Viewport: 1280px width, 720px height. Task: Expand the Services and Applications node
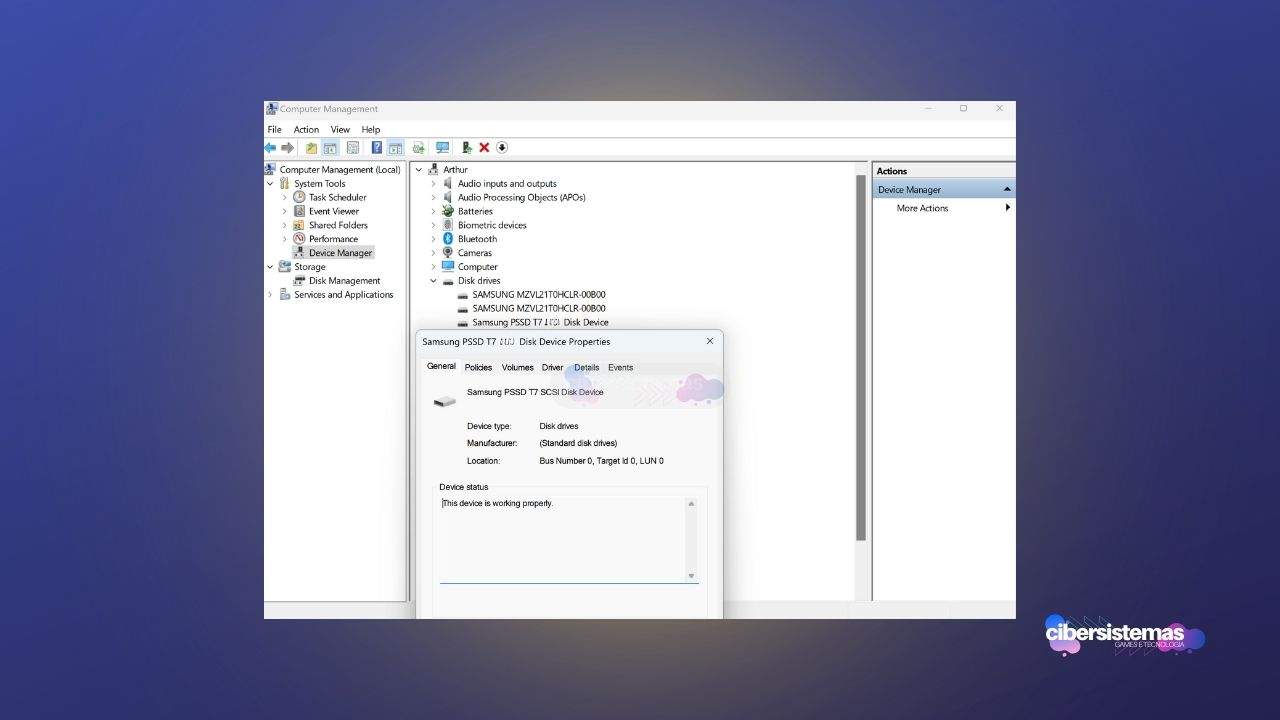pyautogui.click(x=270, y=295)
